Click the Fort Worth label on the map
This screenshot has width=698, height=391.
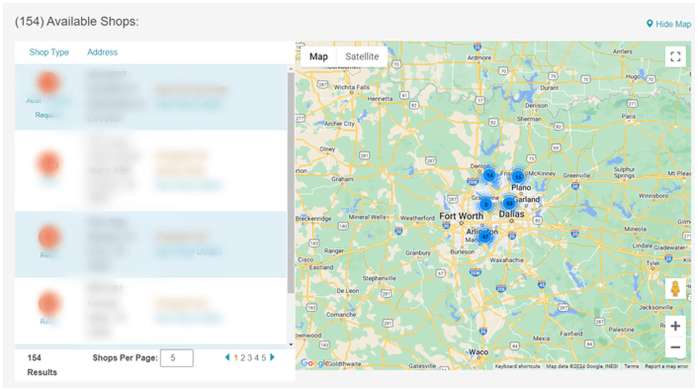461,216
